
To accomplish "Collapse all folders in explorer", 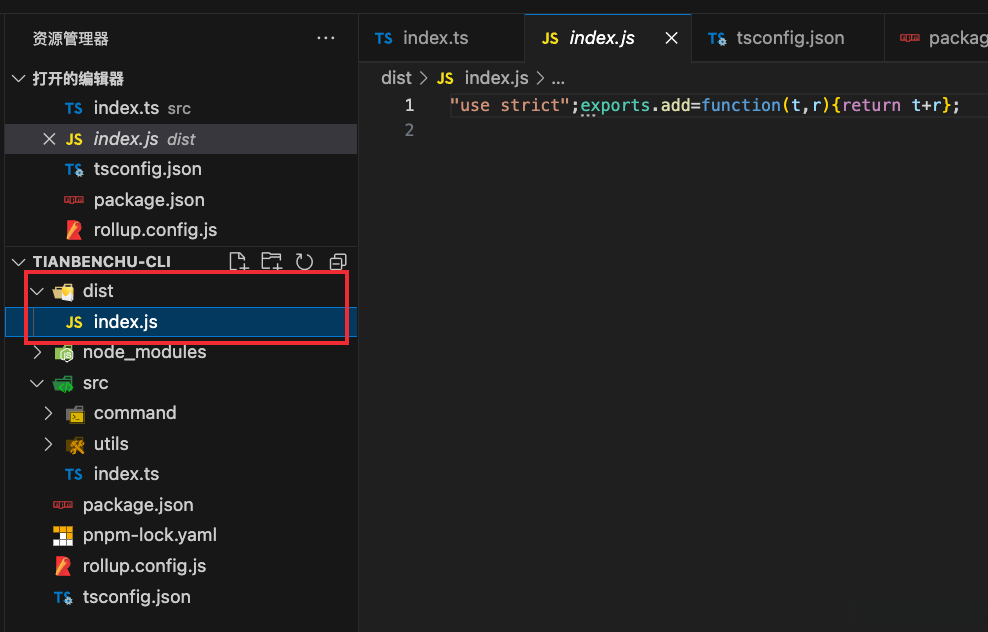I will click(x=337, y=262).
